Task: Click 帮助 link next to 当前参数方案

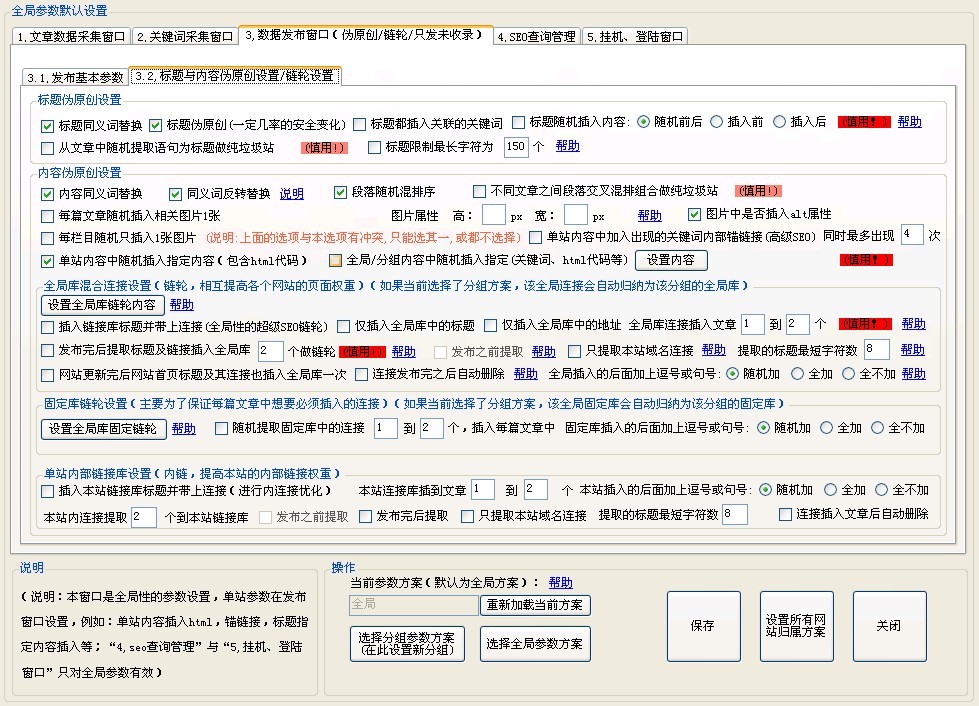Action: coord(560,583)
